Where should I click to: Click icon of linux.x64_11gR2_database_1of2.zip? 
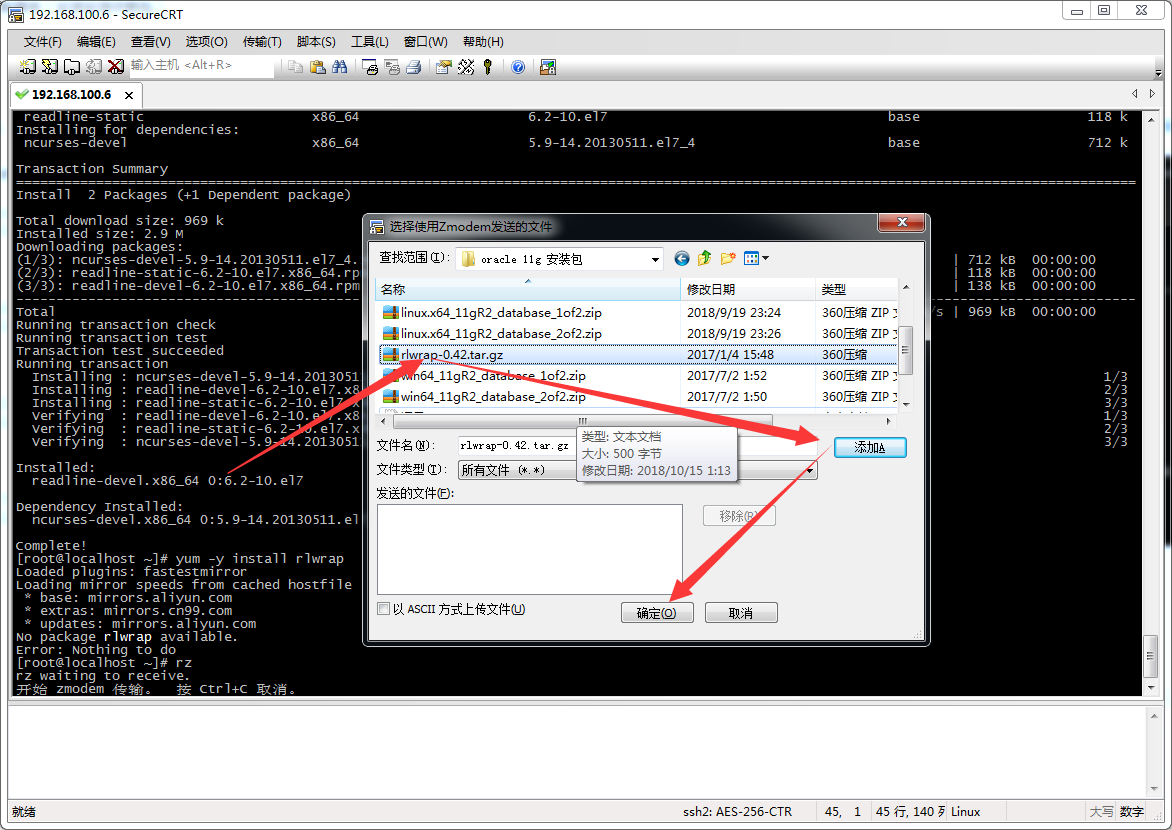pyautogui.click(x=390, y=313)
